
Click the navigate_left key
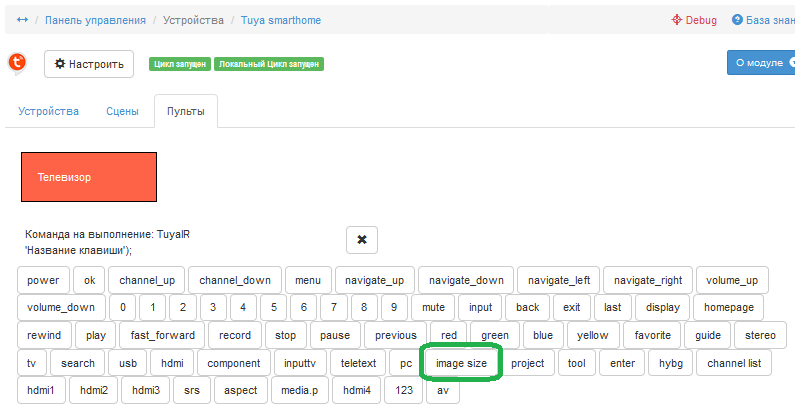(x=559, y=280)
